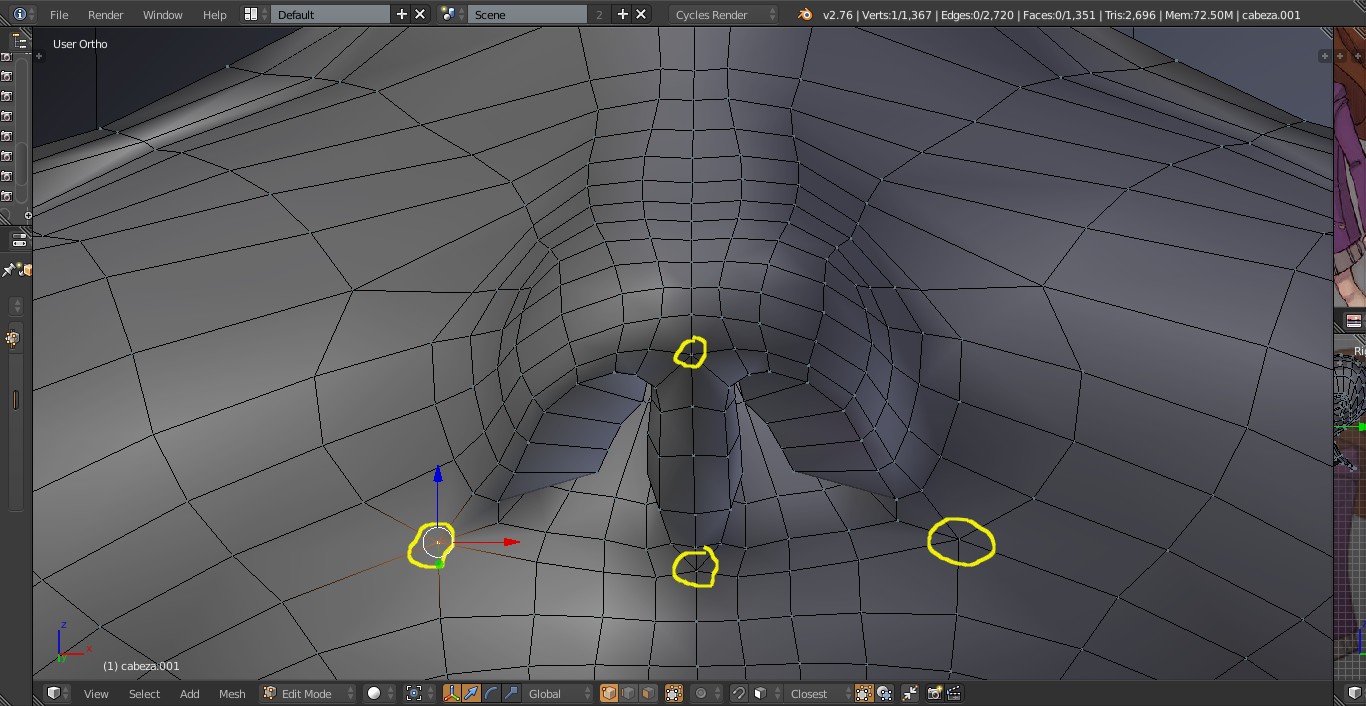Viewport: 1366px width, 706px height.
Task: Click the outliner editor type icon
Action: tap(19, 41)
